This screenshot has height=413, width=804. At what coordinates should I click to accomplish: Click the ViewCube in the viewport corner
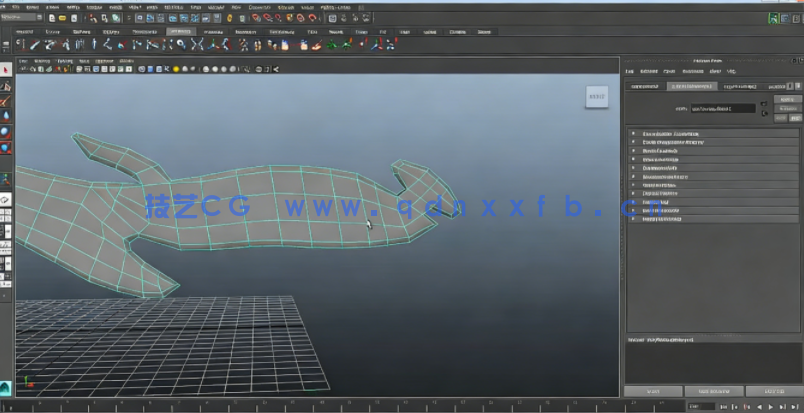point(597,97)
